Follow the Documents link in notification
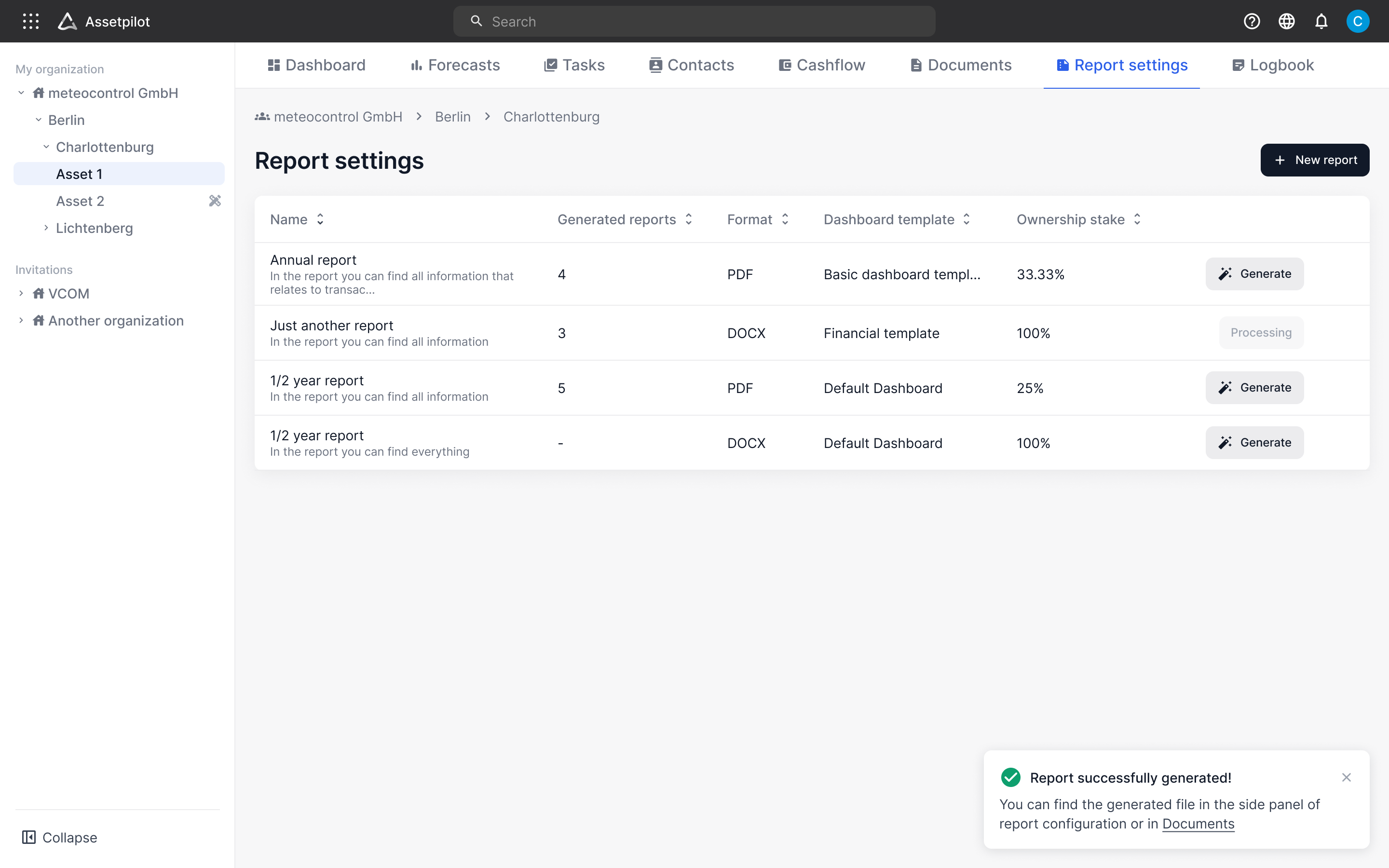The height and width of the screenshot is (868, 1389). point(1198,824)
